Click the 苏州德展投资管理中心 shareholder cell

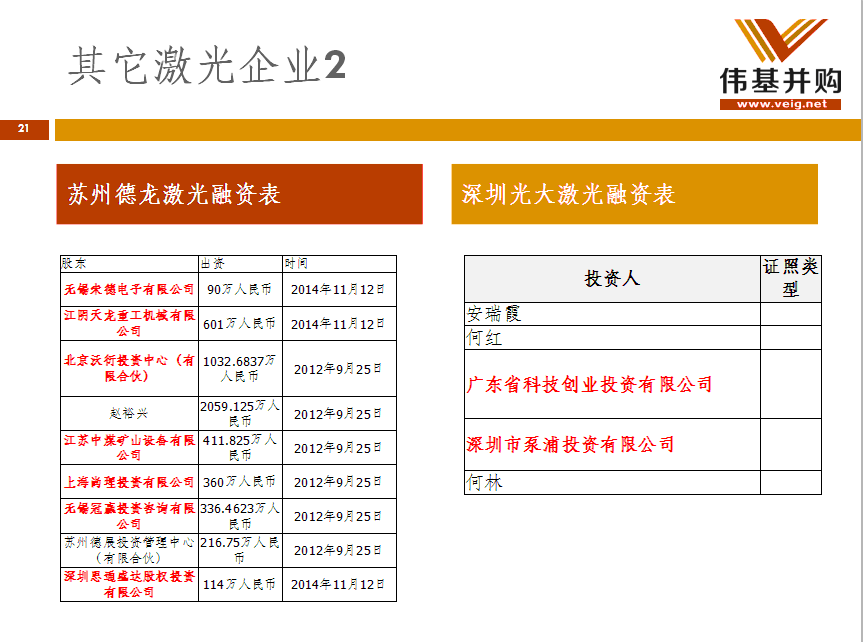(x=129, y=550)
